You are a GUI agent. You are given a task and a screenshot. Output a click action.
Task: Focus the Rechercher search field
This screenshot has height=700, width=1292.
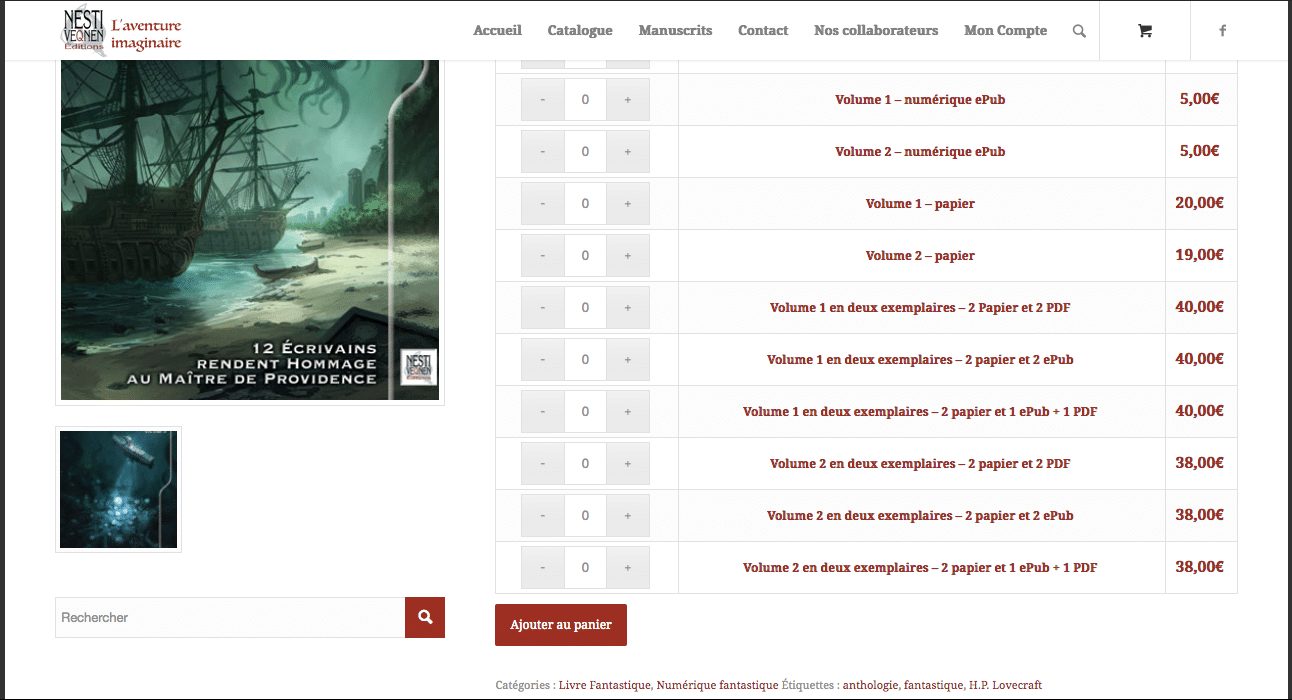(230, 617)
